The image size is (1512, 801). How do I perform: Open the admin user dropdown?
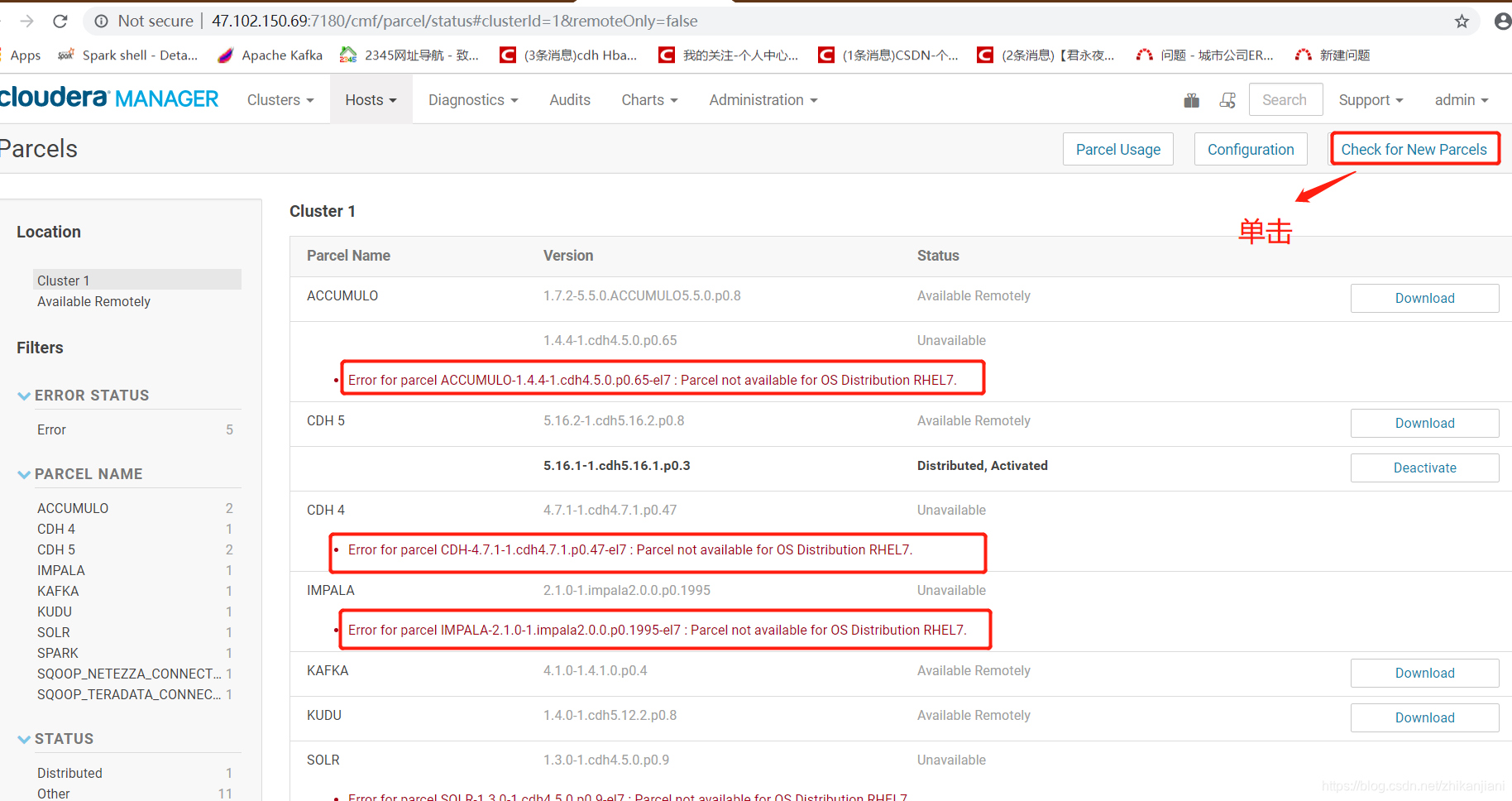coord(1462,100)
